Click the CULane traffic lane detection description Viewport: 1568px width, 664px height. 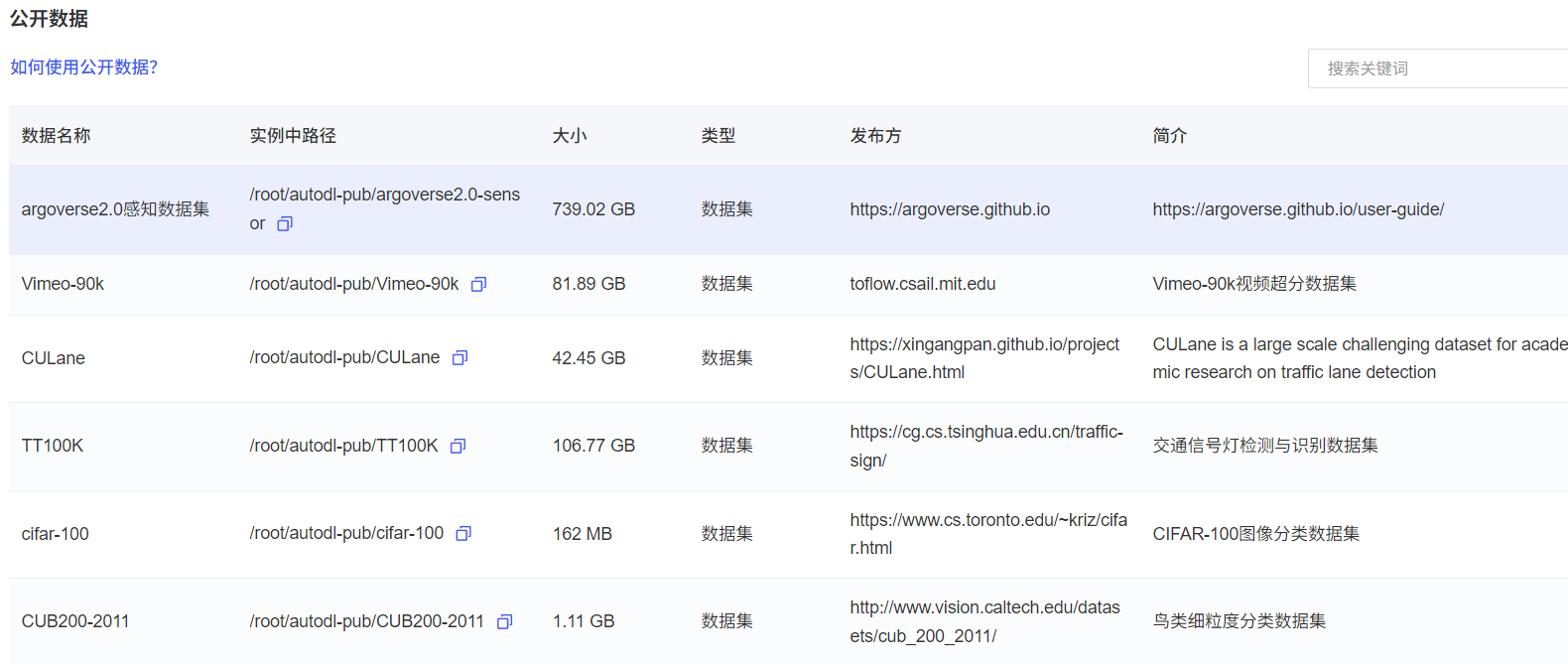[1360, 358]
